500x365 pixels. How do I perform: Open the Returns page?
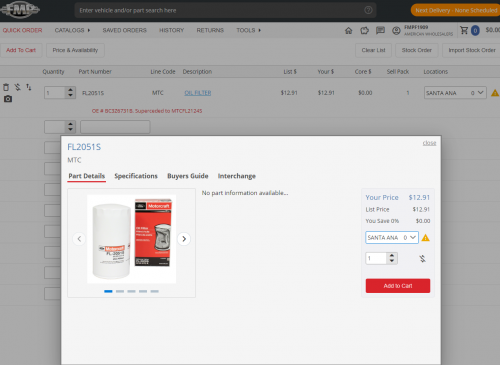click(x=210, y=30)
